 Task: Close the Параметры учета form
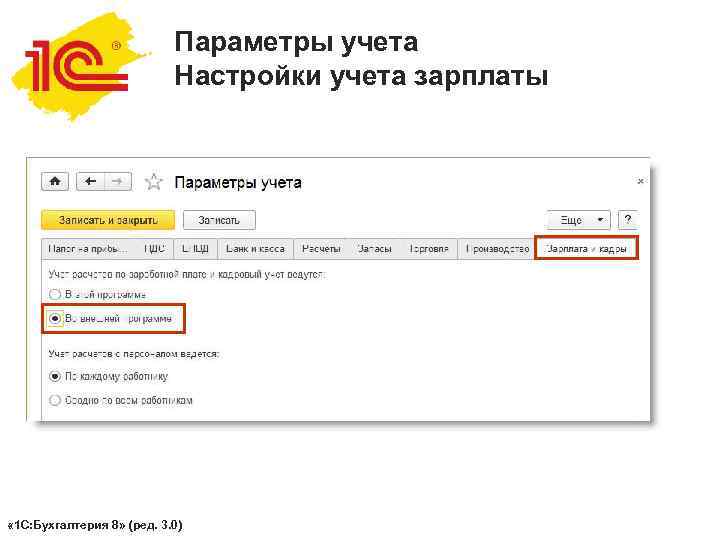640,181
